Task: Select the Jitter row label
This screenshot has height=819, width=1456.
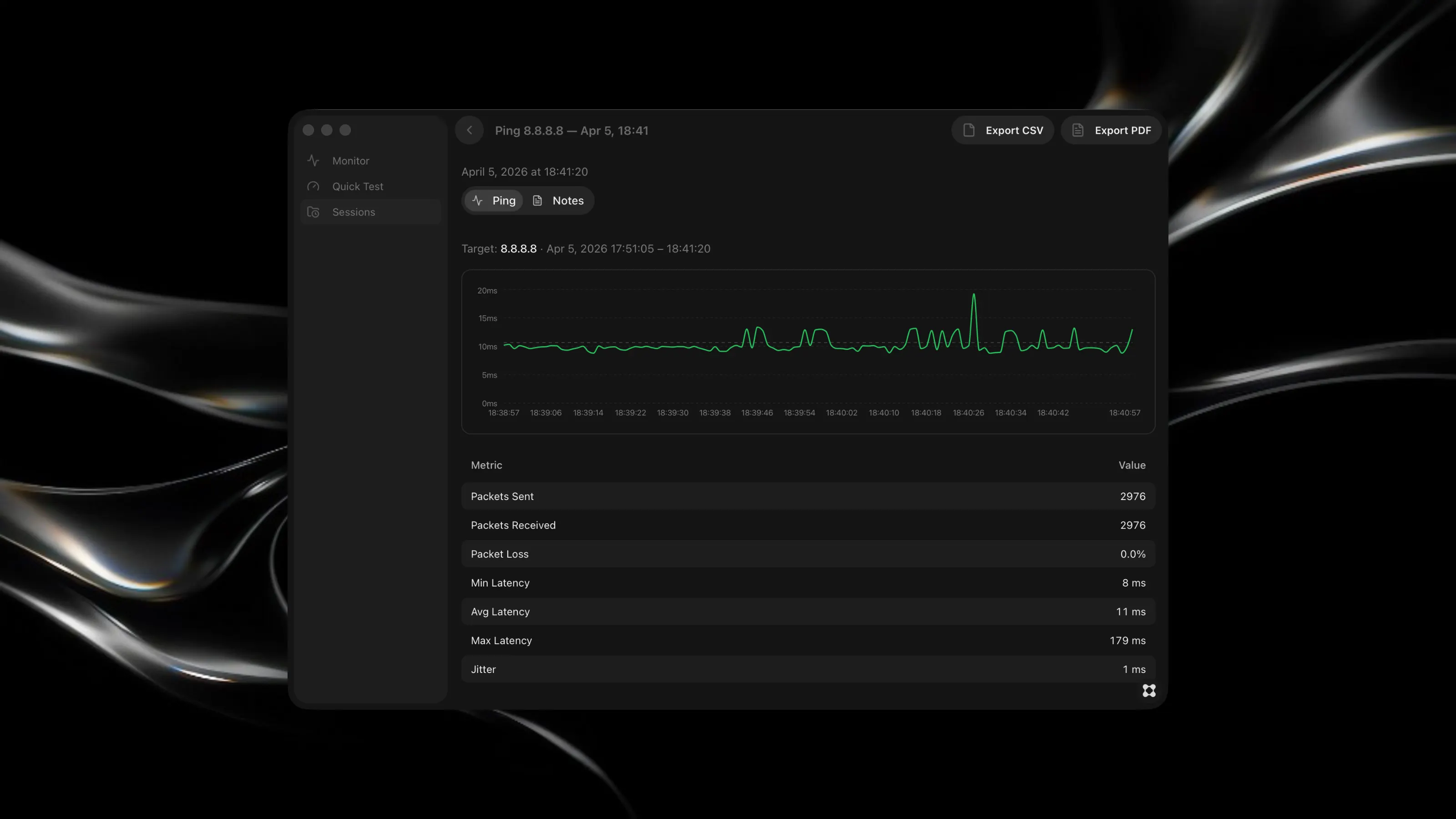Action: coord(483,669)
